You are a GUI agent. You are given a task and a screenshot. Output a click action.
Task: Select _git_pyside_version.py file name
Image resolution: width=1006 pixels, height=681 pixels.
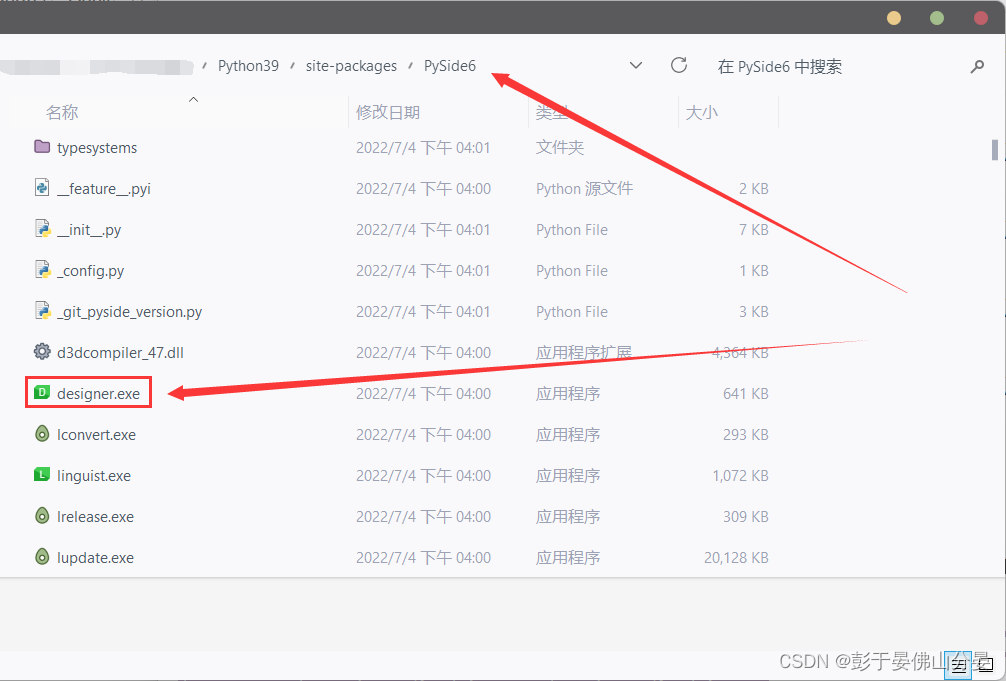[x=129, y=312]
